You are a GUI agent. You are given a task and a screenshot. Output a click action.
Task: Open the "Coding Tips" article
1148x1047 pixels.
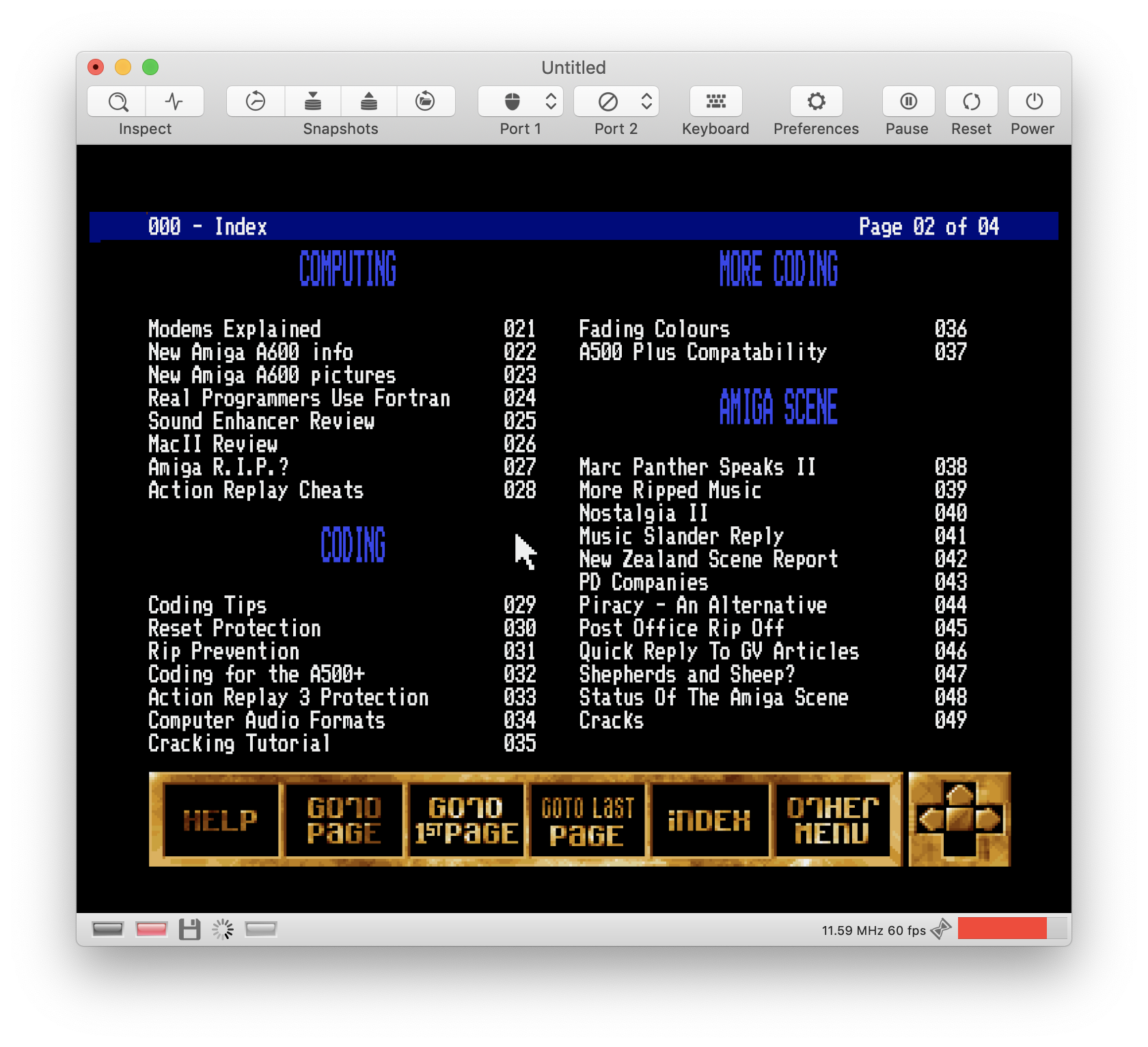coord(208,606)
